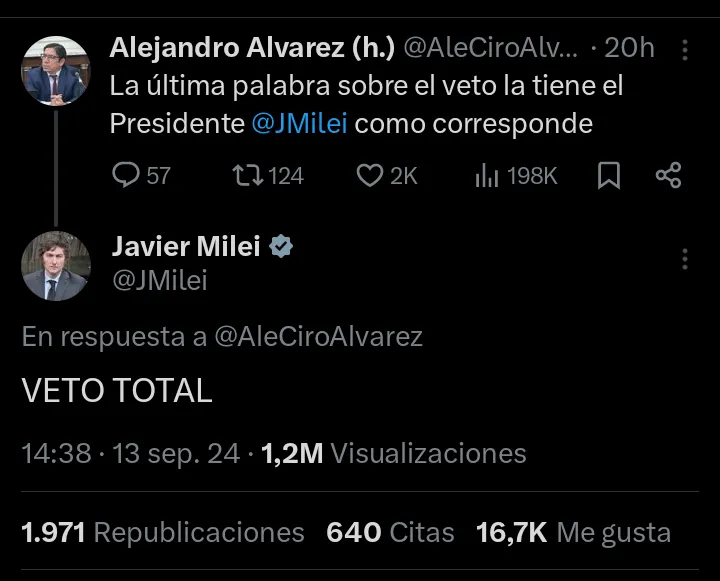This screenshot has width=720, height=581.
Task: Open the three-dot menu on Milei's tweet
Action: click(684, 259)
